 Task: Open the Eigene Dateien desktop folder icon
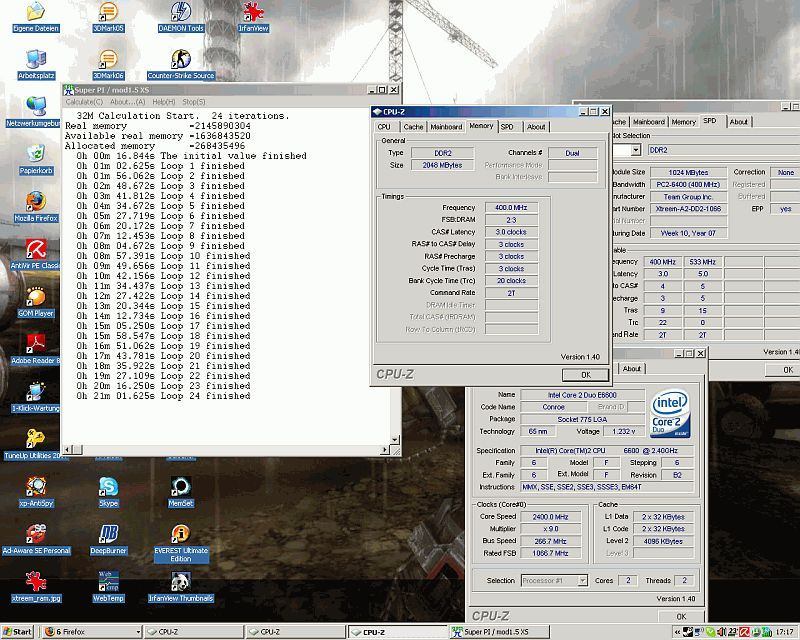[36, 17]
